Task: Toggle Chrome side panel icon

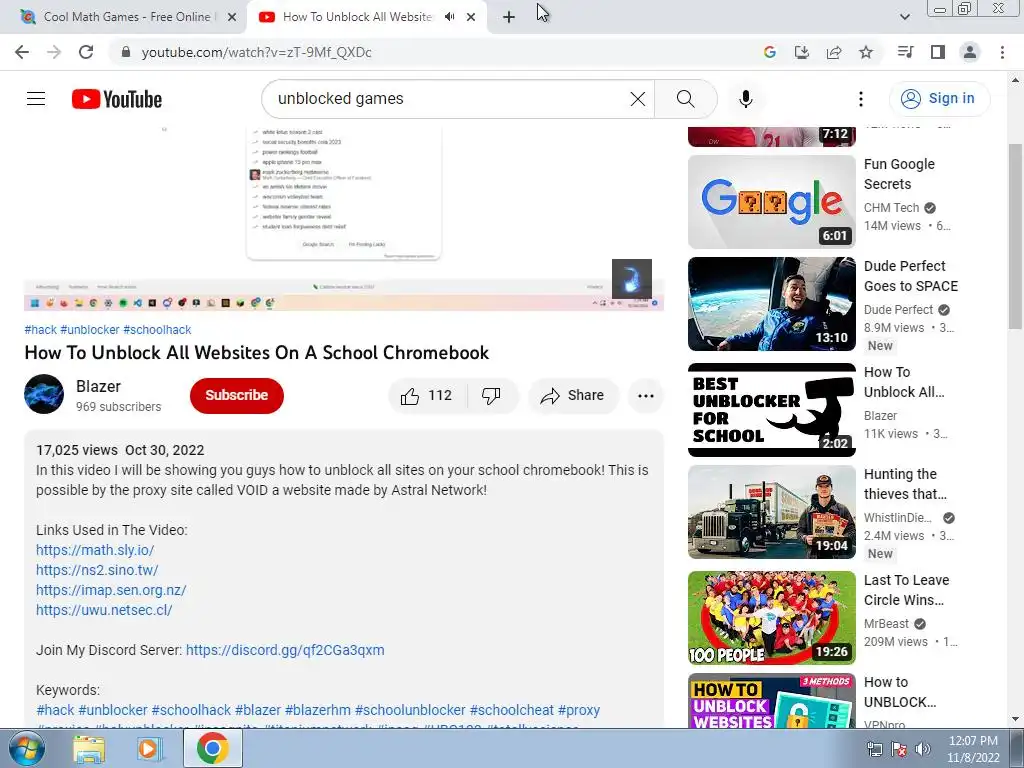Action: coord(938,52)
